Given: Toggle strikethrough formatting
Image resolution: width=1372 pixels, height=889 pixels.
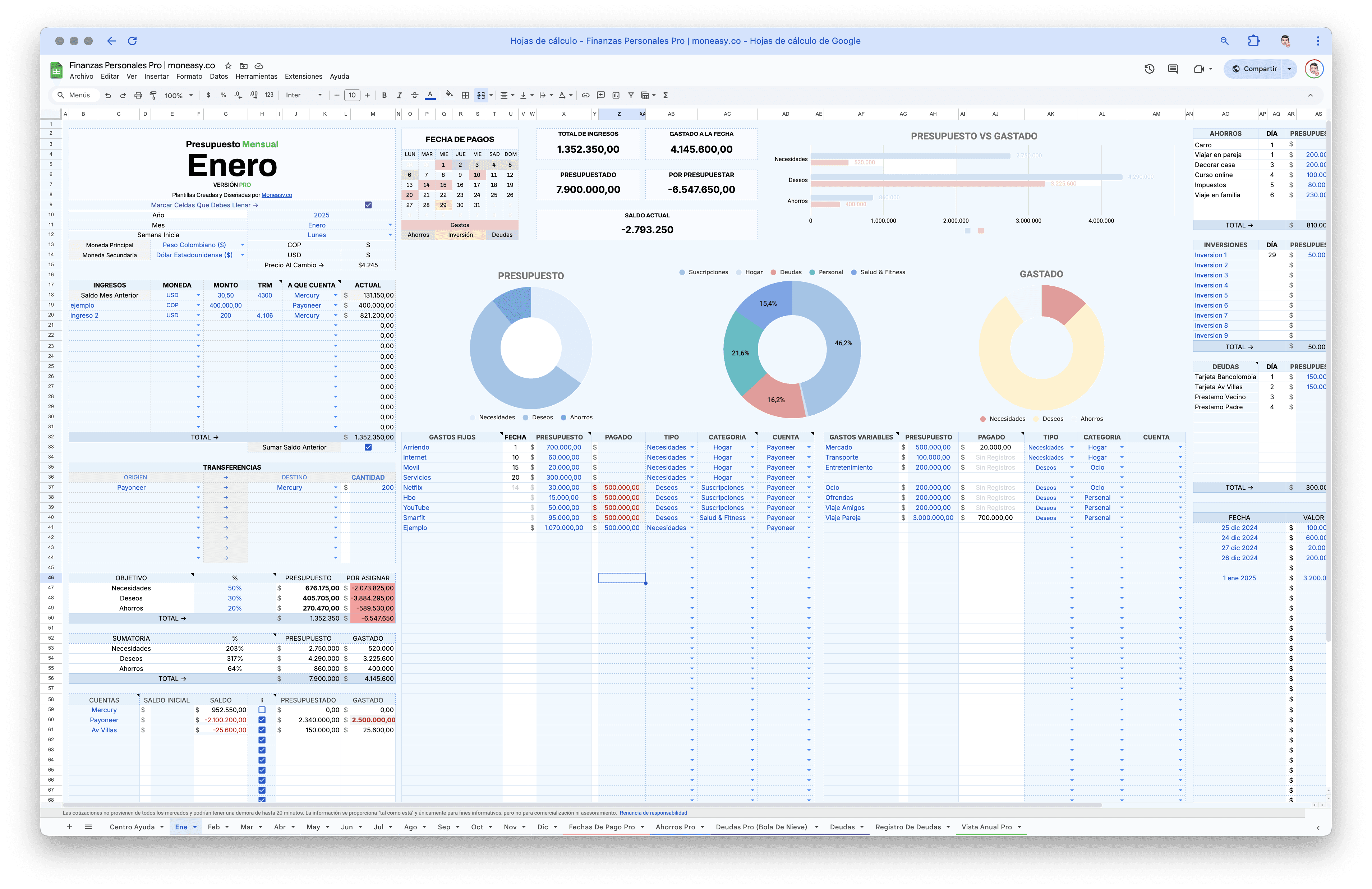Looking at the screenshot, I should tap(414, 95).
